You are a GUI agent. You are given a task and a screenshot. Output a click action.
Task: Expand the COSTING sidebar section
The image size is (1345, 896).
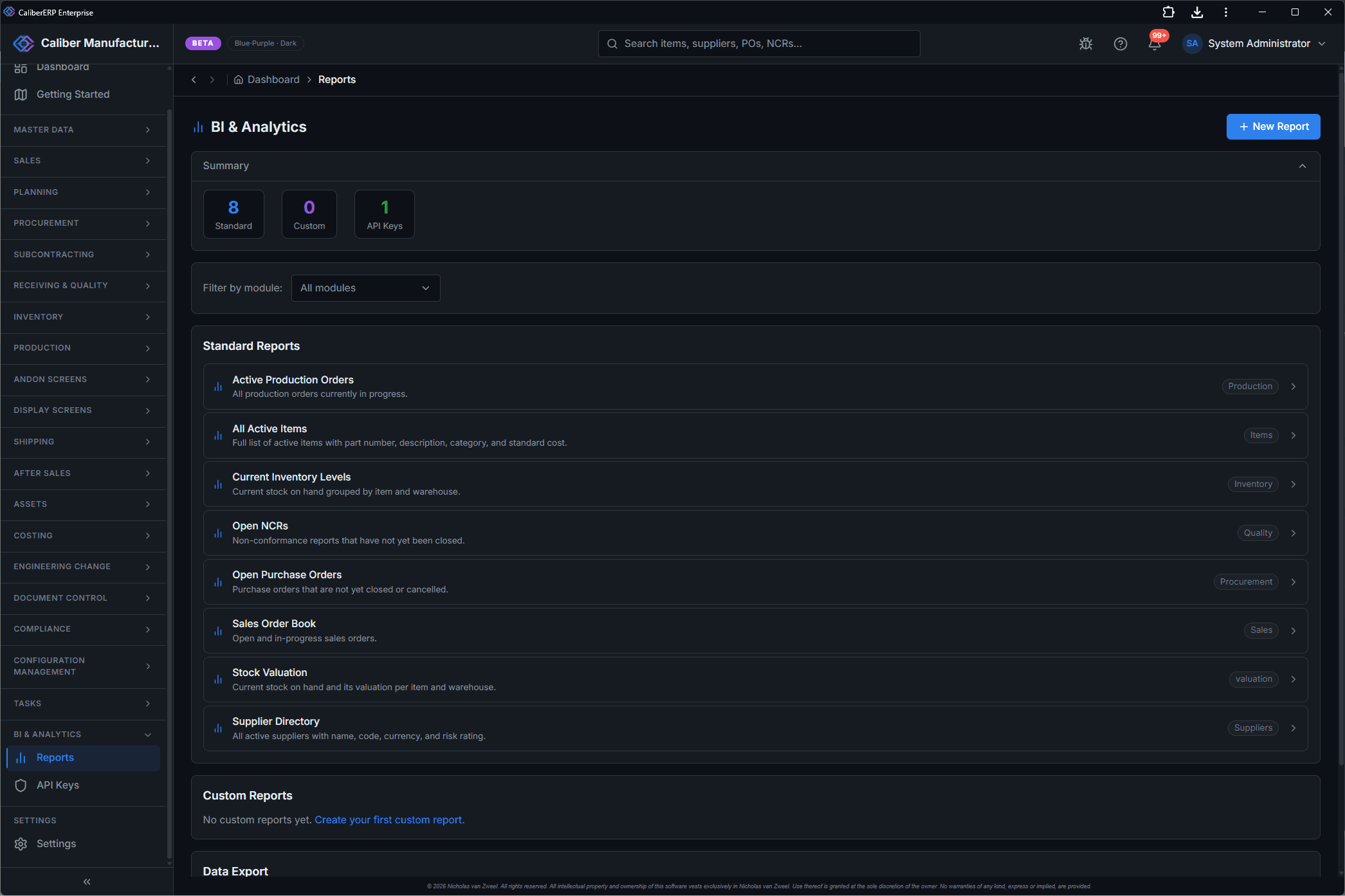click(x=84, y=536)
